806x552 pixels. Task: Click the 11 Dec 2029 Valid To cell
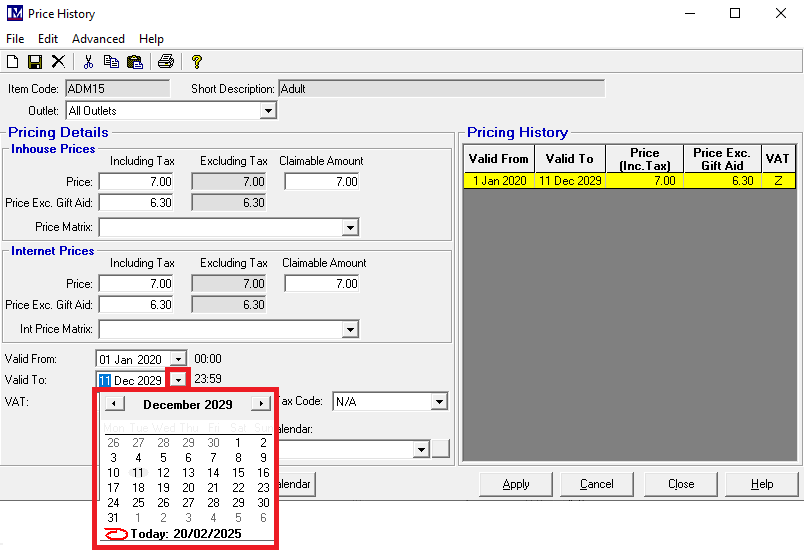click(x=570, y=181)
